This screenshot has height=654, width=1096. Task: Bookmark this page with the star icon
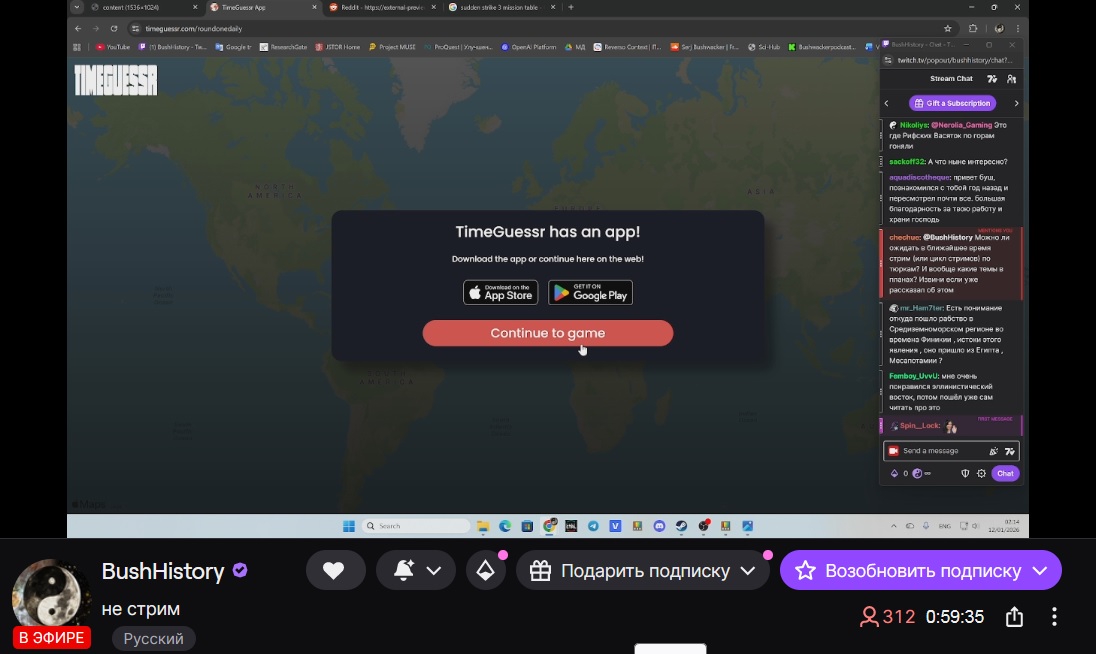pyautogui.click(x=948, y=29)
